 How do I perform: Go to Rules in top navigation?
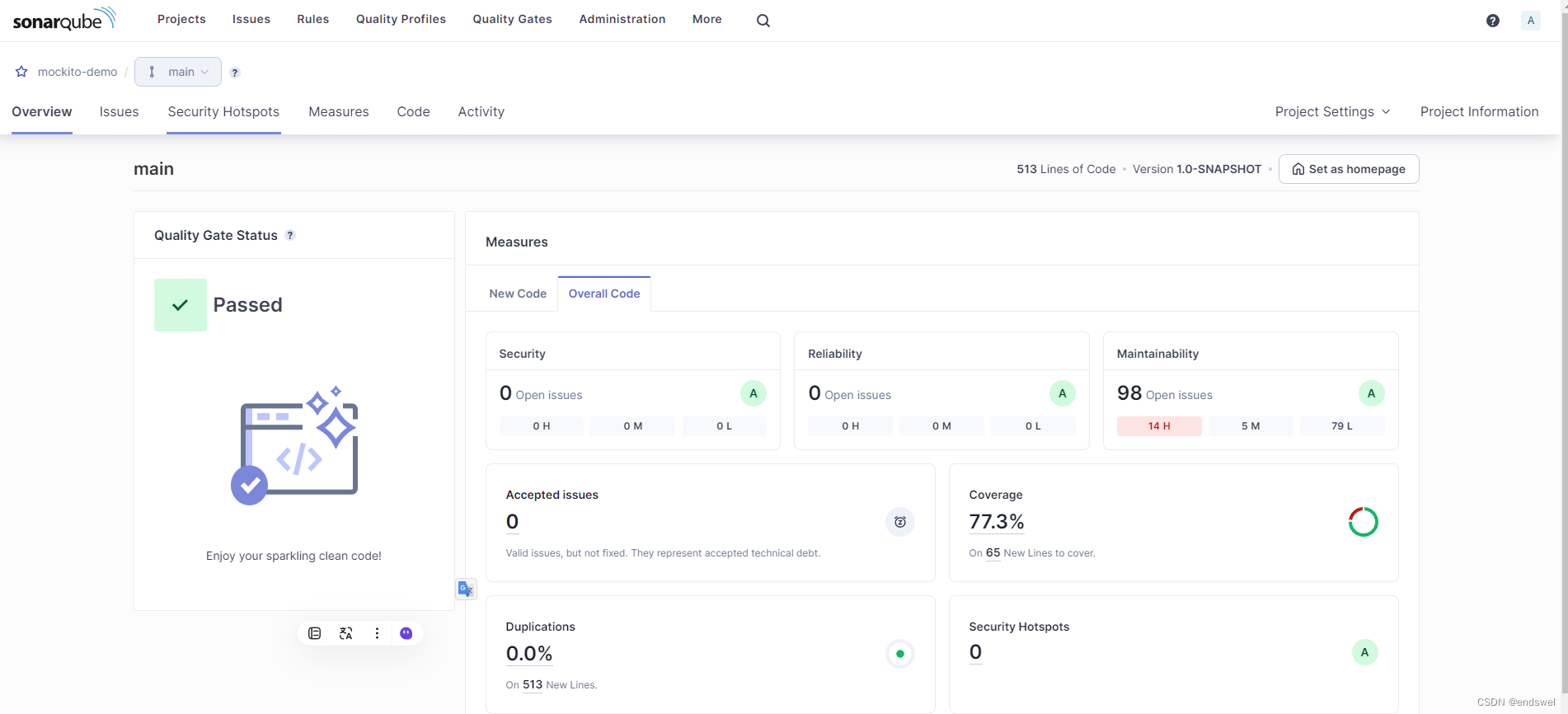(313, 19)
